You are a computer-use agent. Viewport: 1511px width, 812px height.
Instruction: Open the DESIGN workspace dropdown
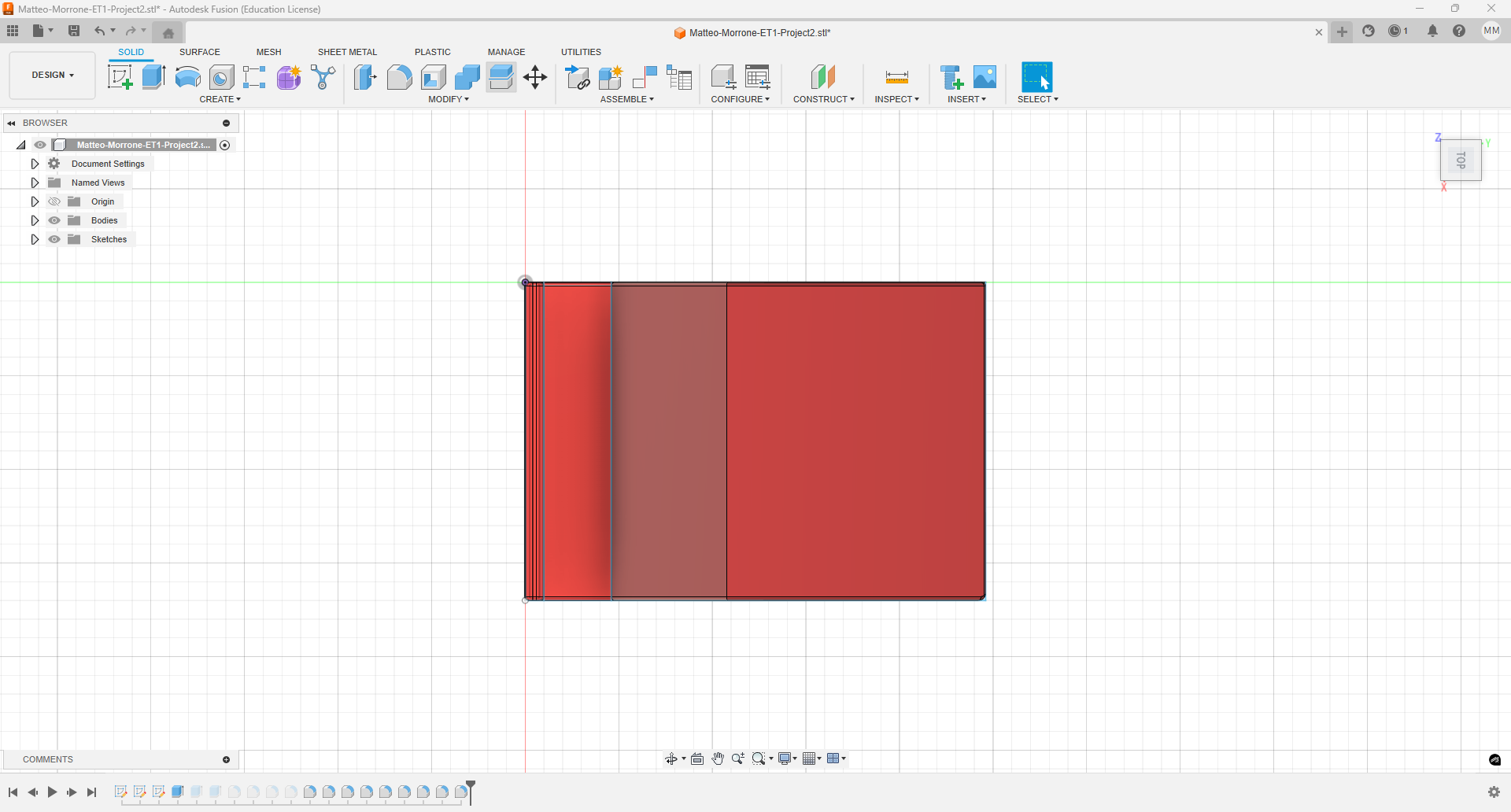point(53,75)
